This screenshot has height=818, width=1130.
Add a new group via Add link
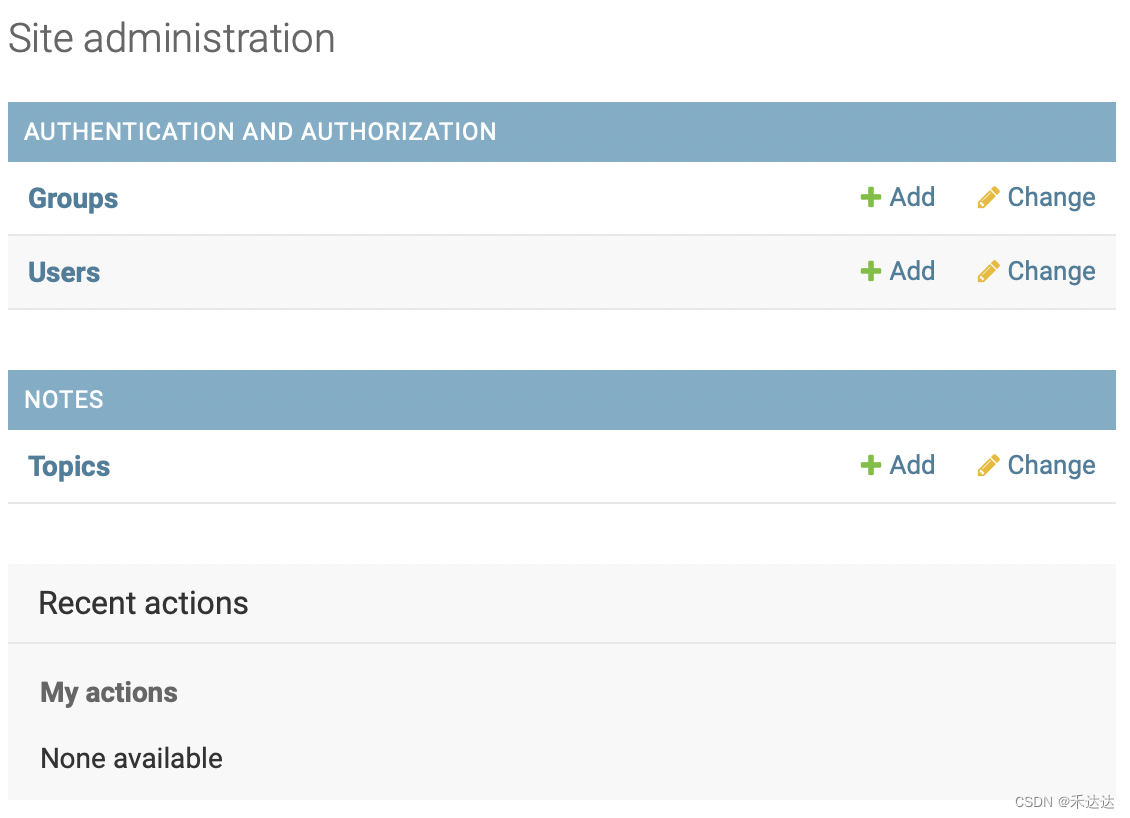click(x=912, y=197)
